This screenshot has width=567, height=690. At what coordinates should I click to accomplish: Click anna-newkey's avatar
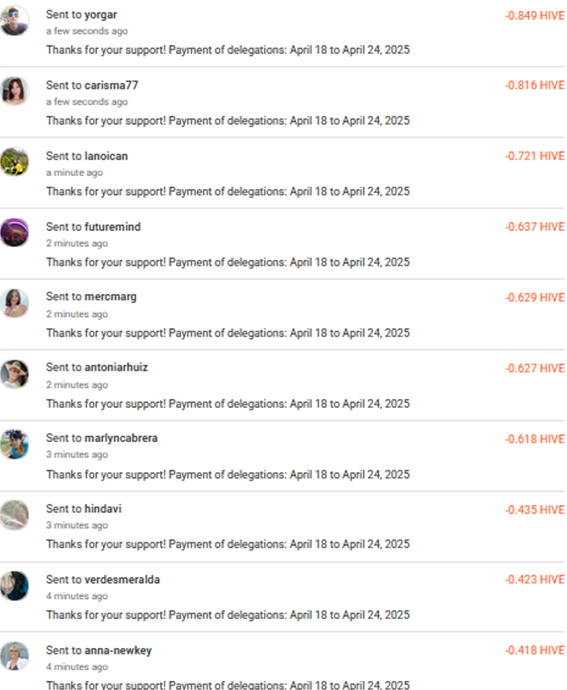[15, 656]
